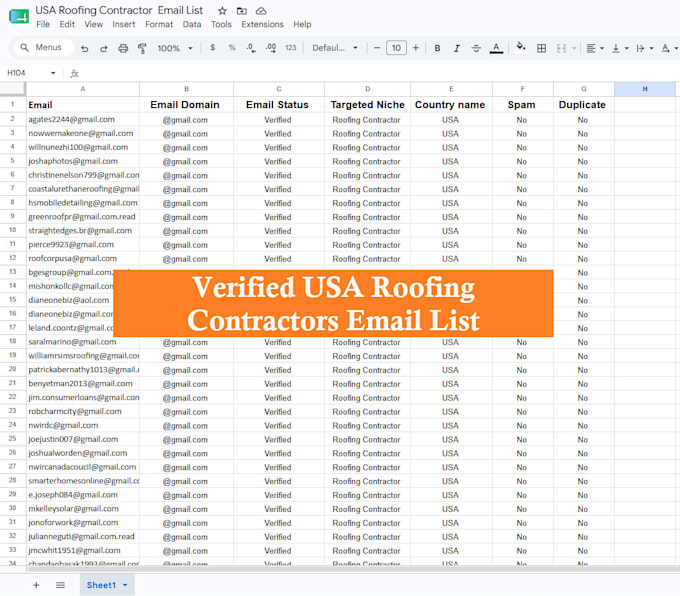Select cell with agates2244@gmail.com

point(83,119)
